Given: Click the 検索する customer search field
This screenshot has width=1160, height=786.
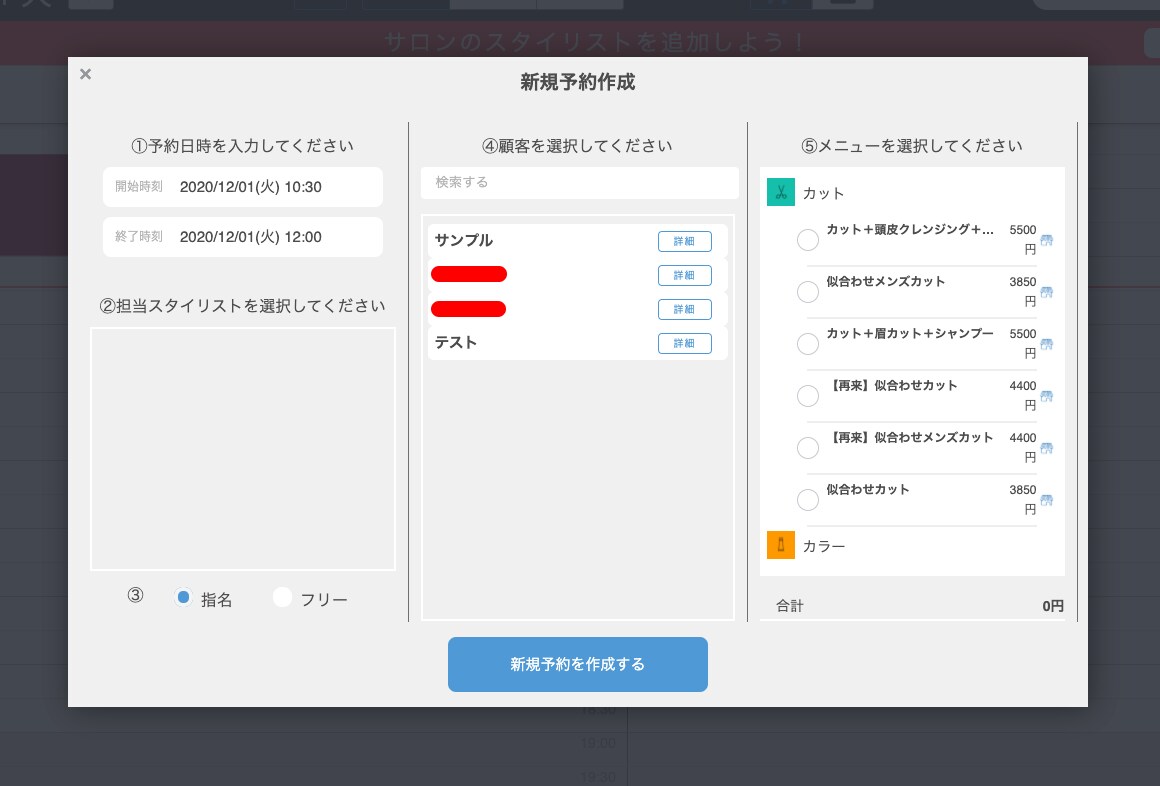Looking at the screenshot, I should [x=579, y=182].
